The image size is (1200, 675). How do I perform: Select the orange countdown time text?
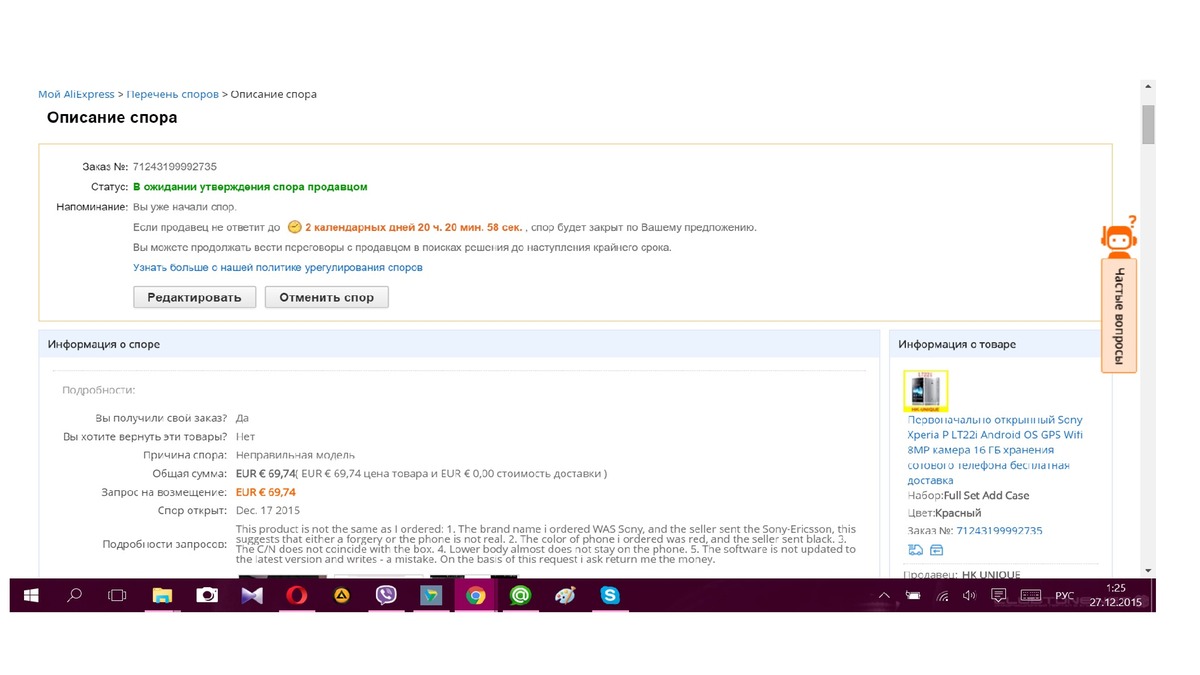(415, 227)
